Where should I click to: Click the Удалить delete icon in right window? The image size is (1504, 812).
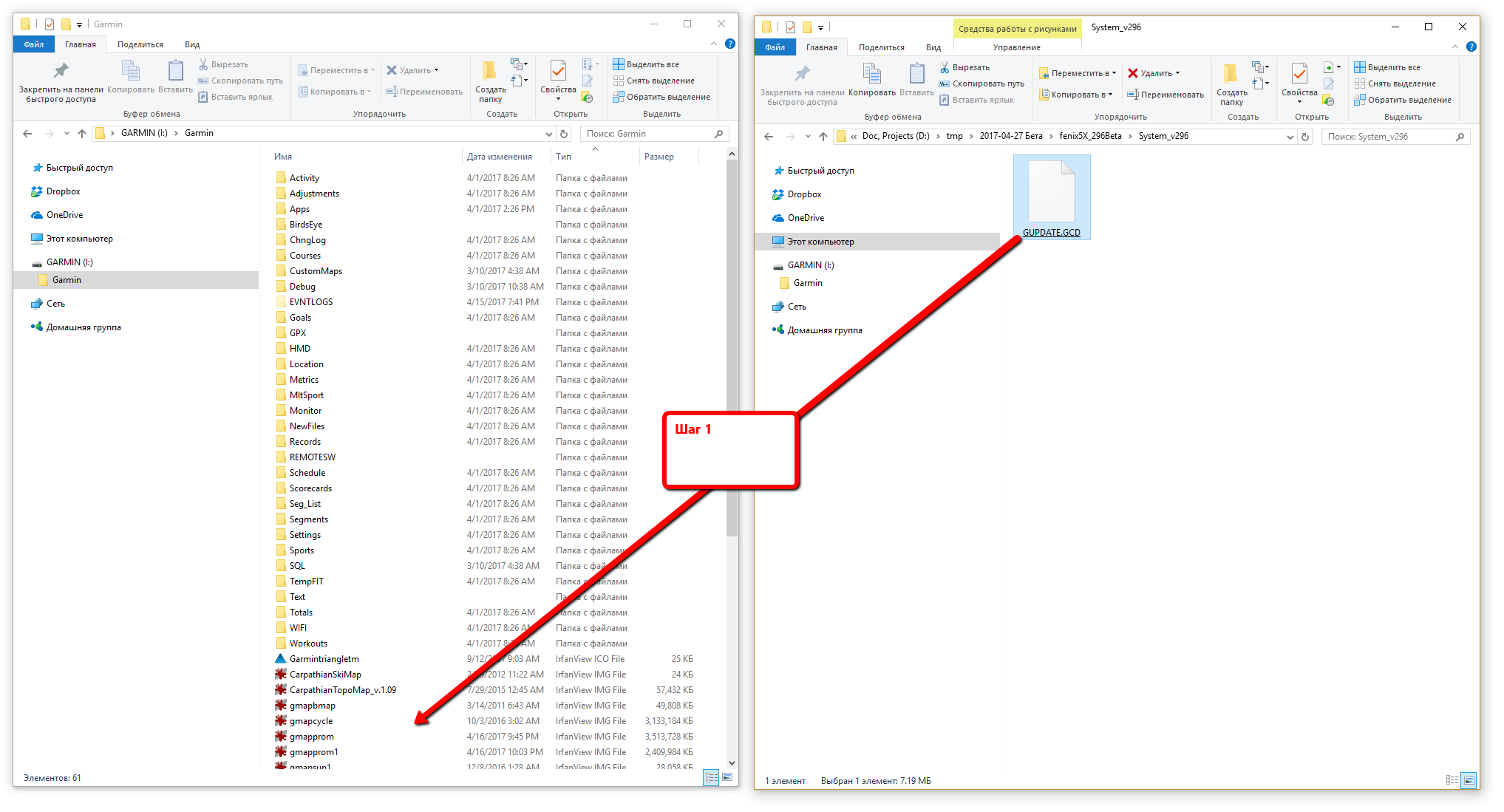pos(1132,73)
